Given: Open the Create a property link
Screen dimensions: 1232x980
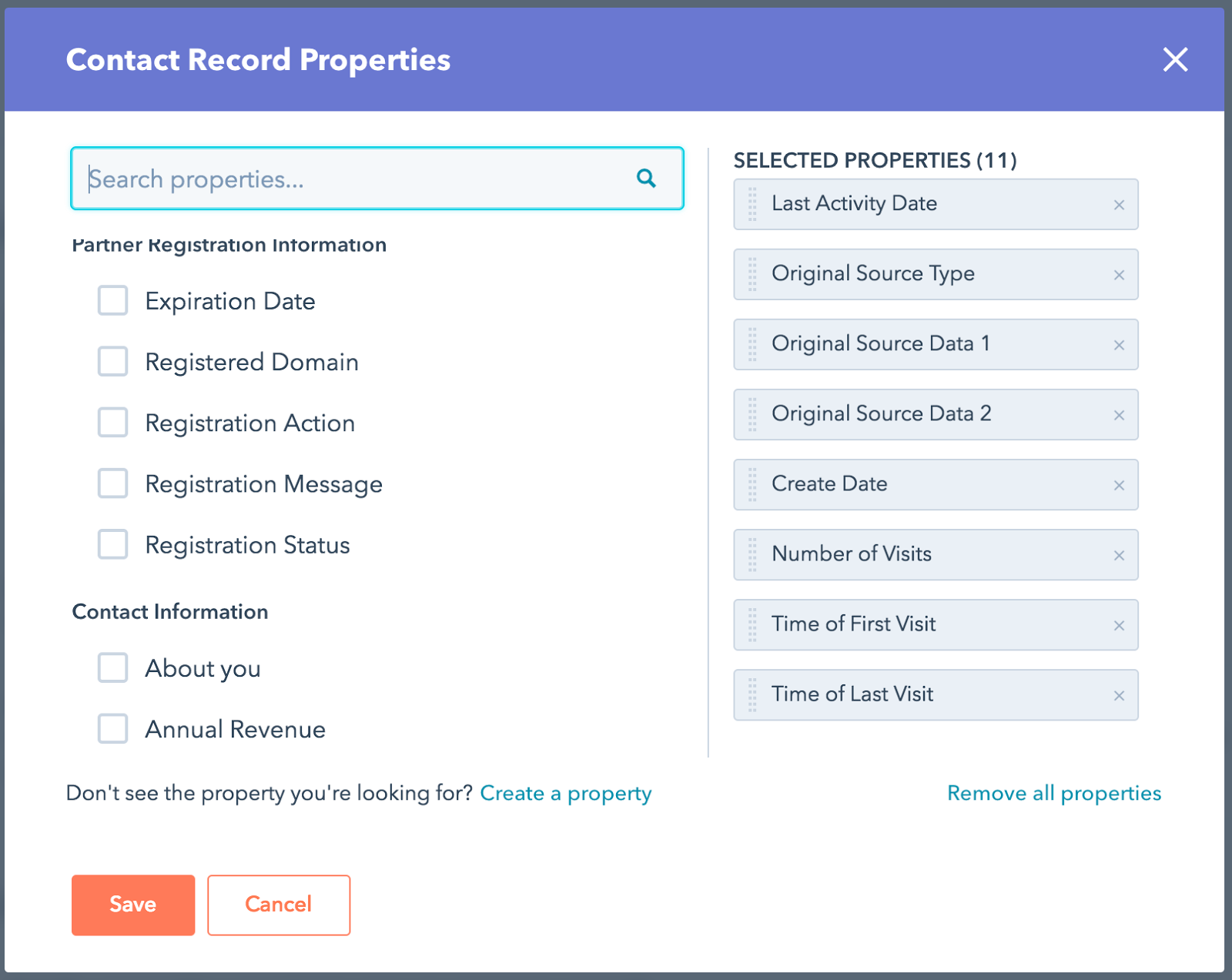Looking at the screenshot, I should click(x=566, y=793).
